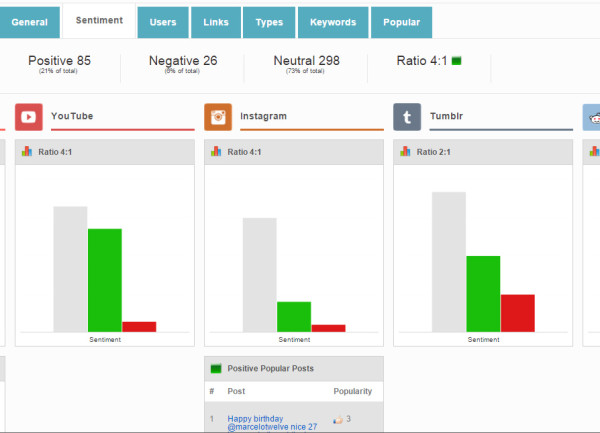Click the Neutral 298 summary stat

tap(307, 63)
